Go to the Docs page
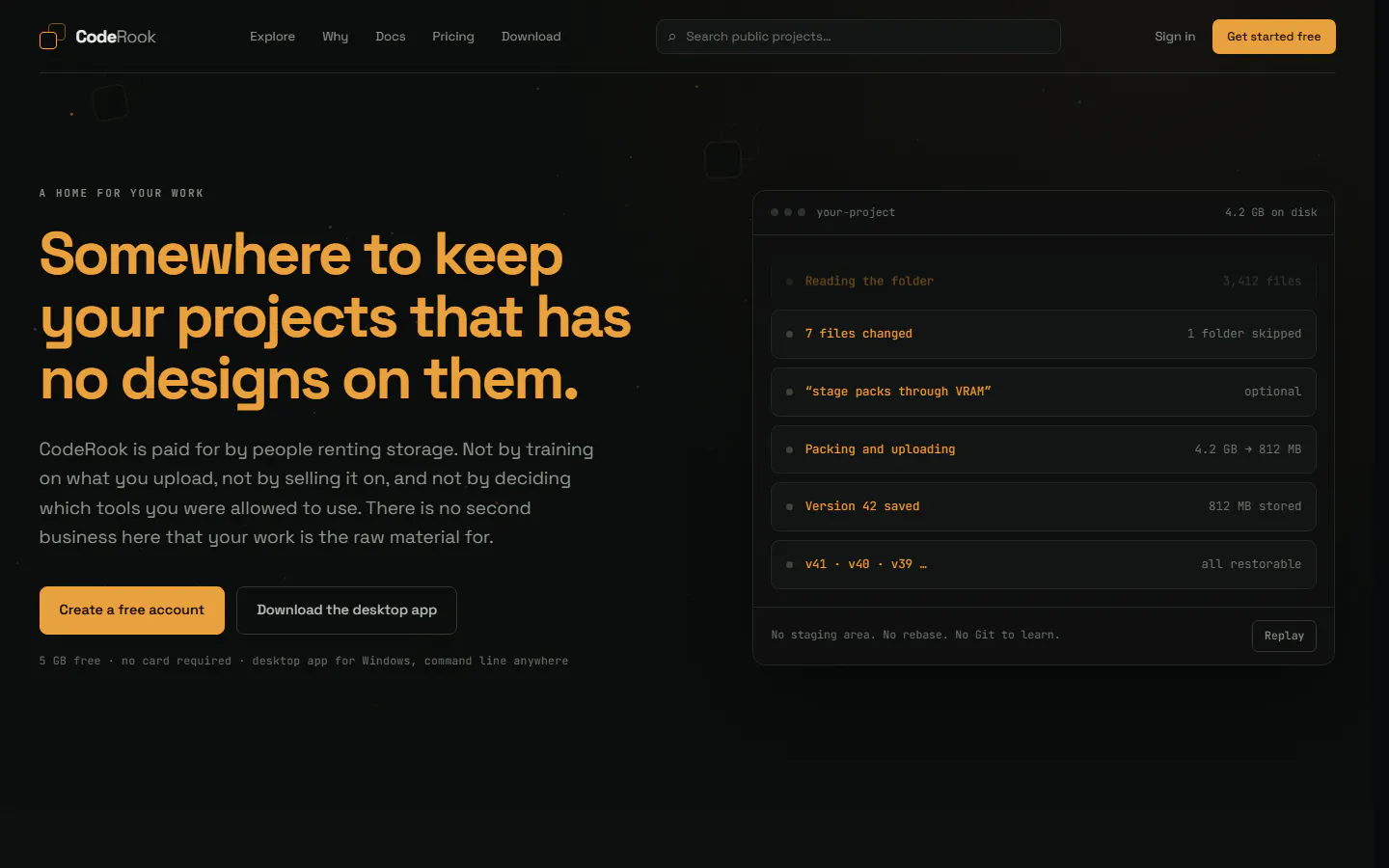This screenshot has width=1389, height=868. click(391, 37)
